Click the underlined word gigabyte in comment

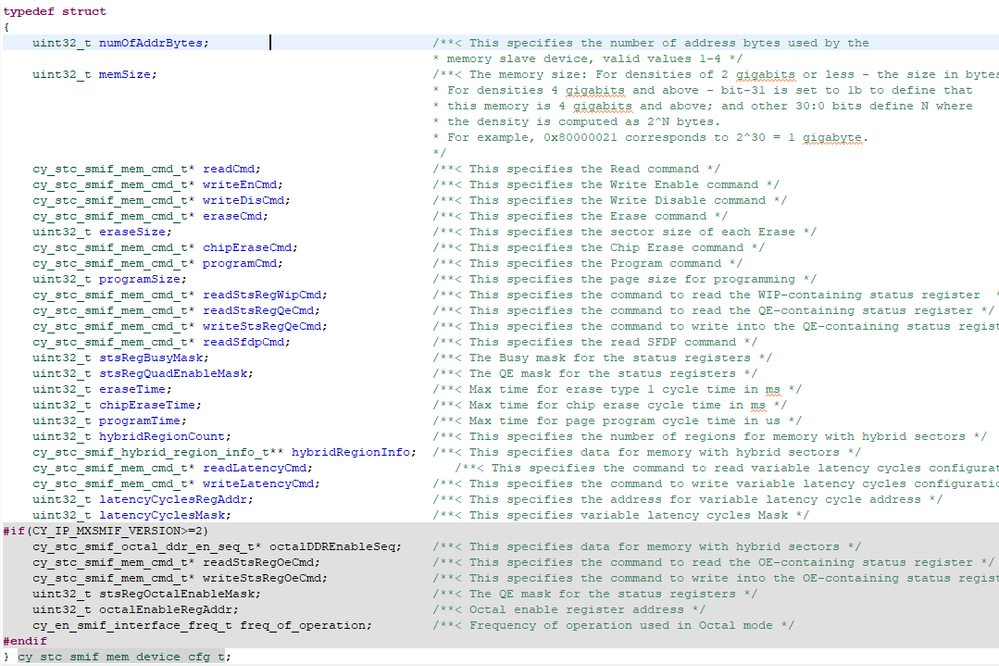point(832,138)
